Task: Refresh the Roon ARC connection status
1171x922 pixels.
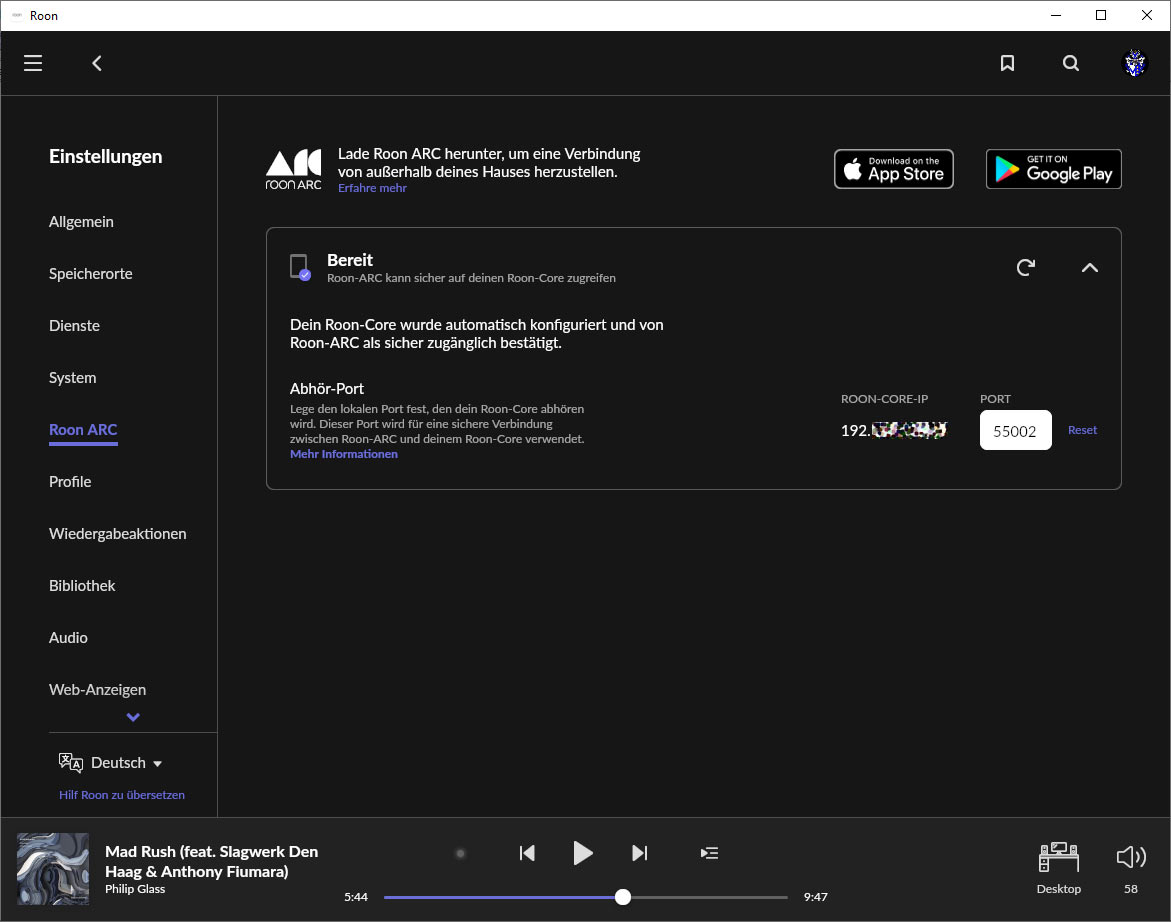Action: tap(1026, 267)
